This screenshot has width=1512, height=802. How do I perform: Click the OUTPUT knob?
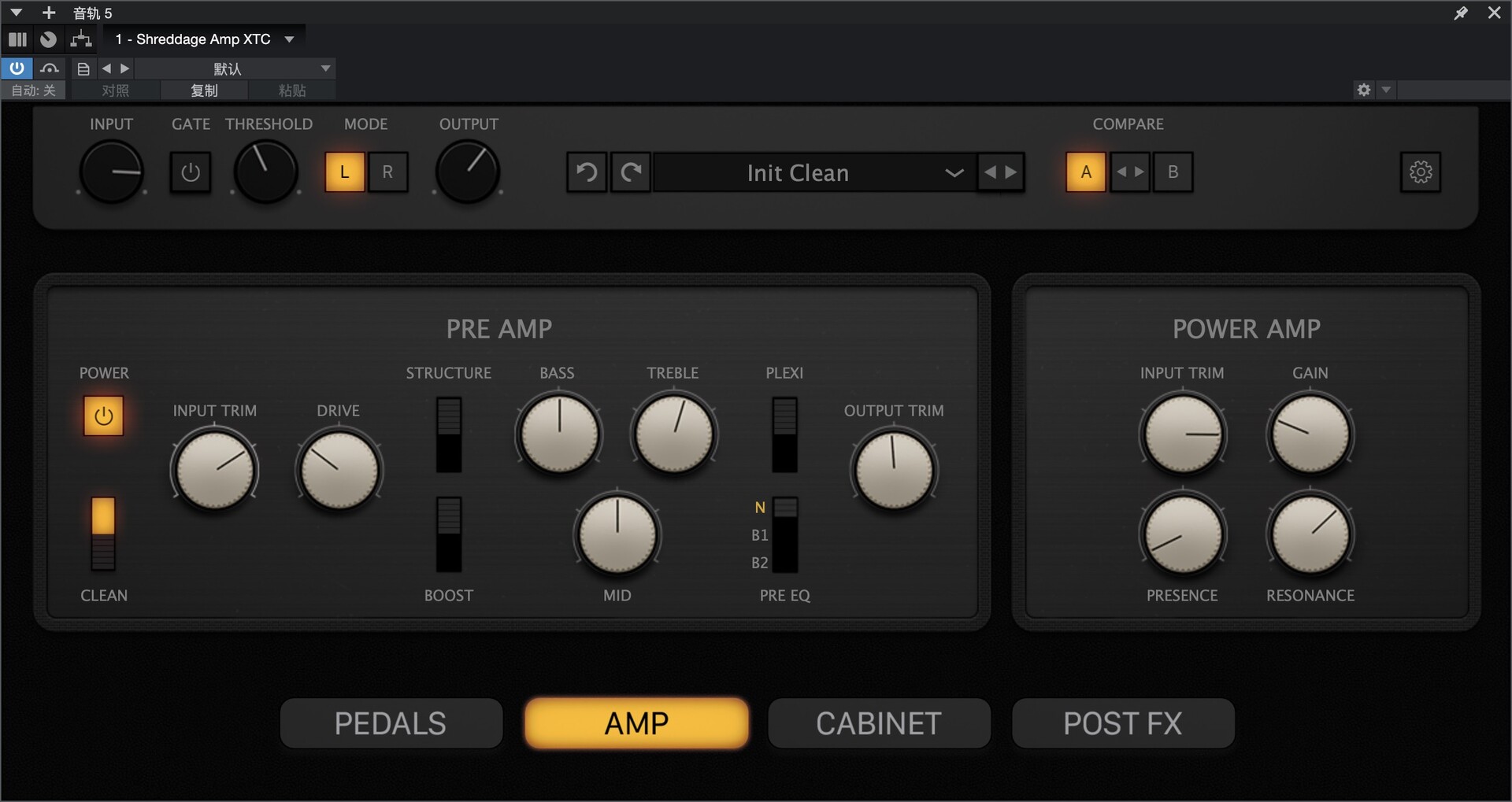coord(468,172)
